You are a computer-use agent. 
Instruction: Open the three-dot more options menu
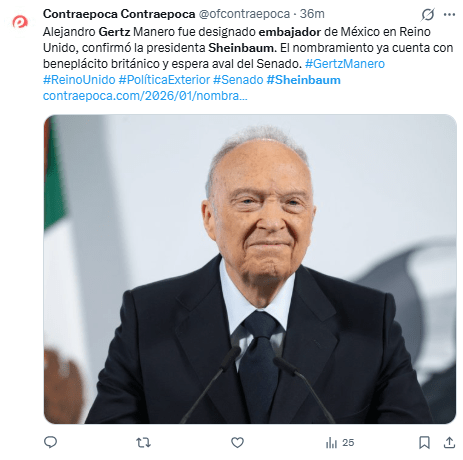click(x=449, y=14)
